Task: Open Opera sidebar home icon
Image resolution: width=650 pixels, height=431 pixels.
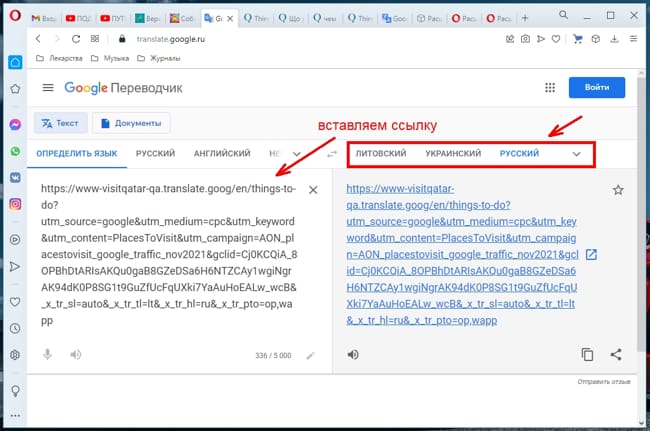Action: 15,63
